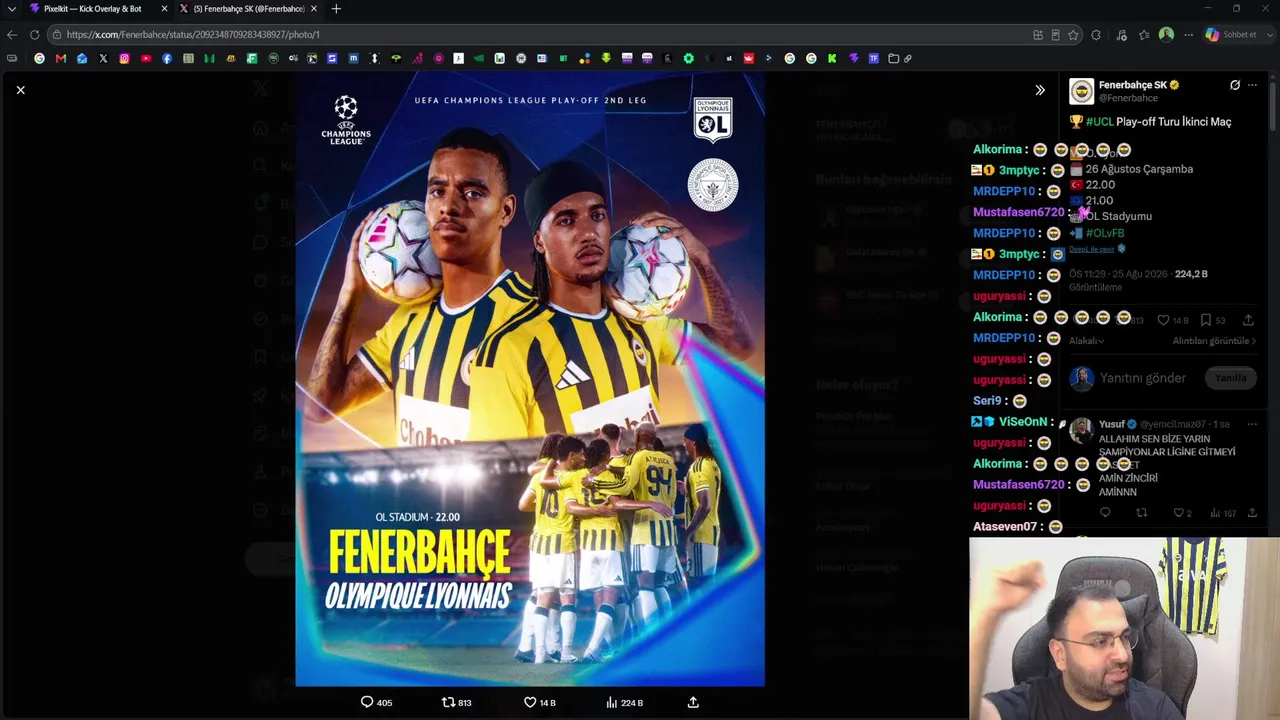This screenshot has height=720, width=1280.
Task: Open the favorites list icon
Action: (x=1144, y=34)
